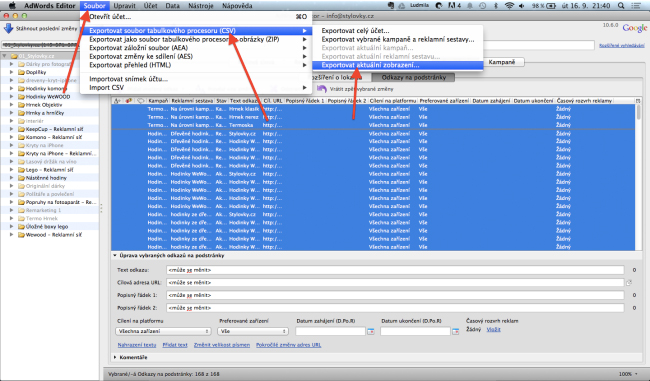Open the Notification Center list icon
This screenshot has height=381, width=650.
[635, 6]
